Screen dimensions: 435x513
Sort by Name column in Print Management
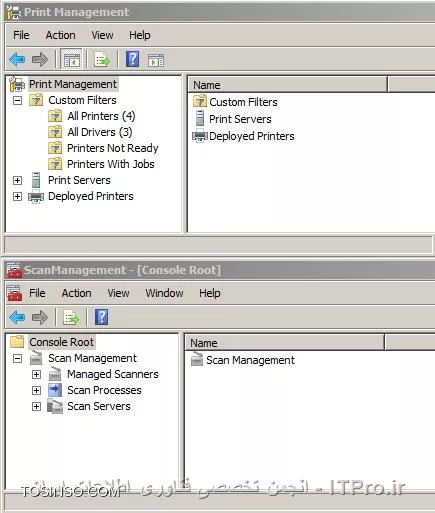[x=288, y=85]
